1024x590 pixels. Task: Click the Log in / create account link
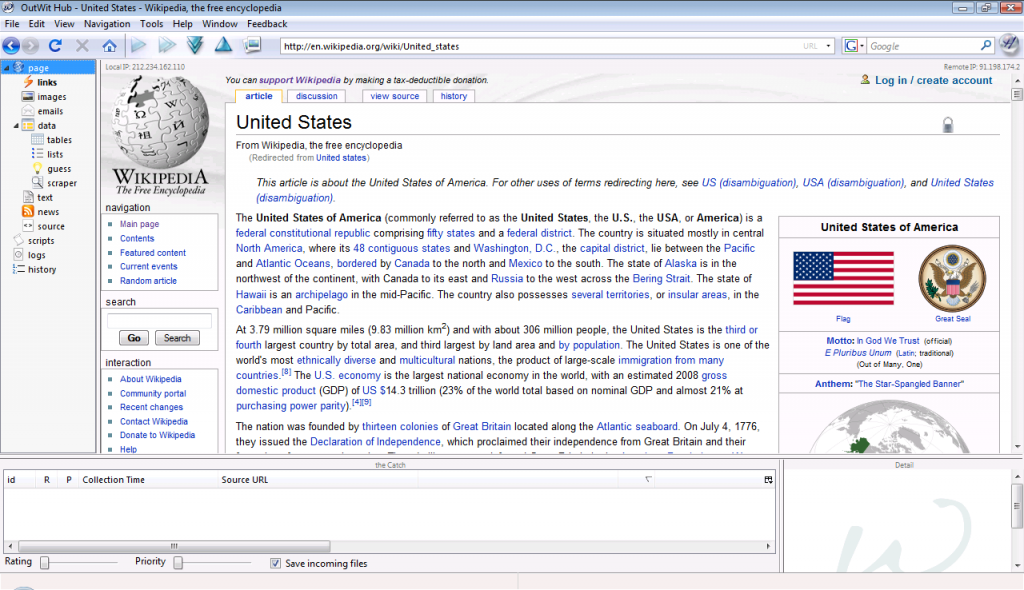pyautogui.click(x=933, y=80)
